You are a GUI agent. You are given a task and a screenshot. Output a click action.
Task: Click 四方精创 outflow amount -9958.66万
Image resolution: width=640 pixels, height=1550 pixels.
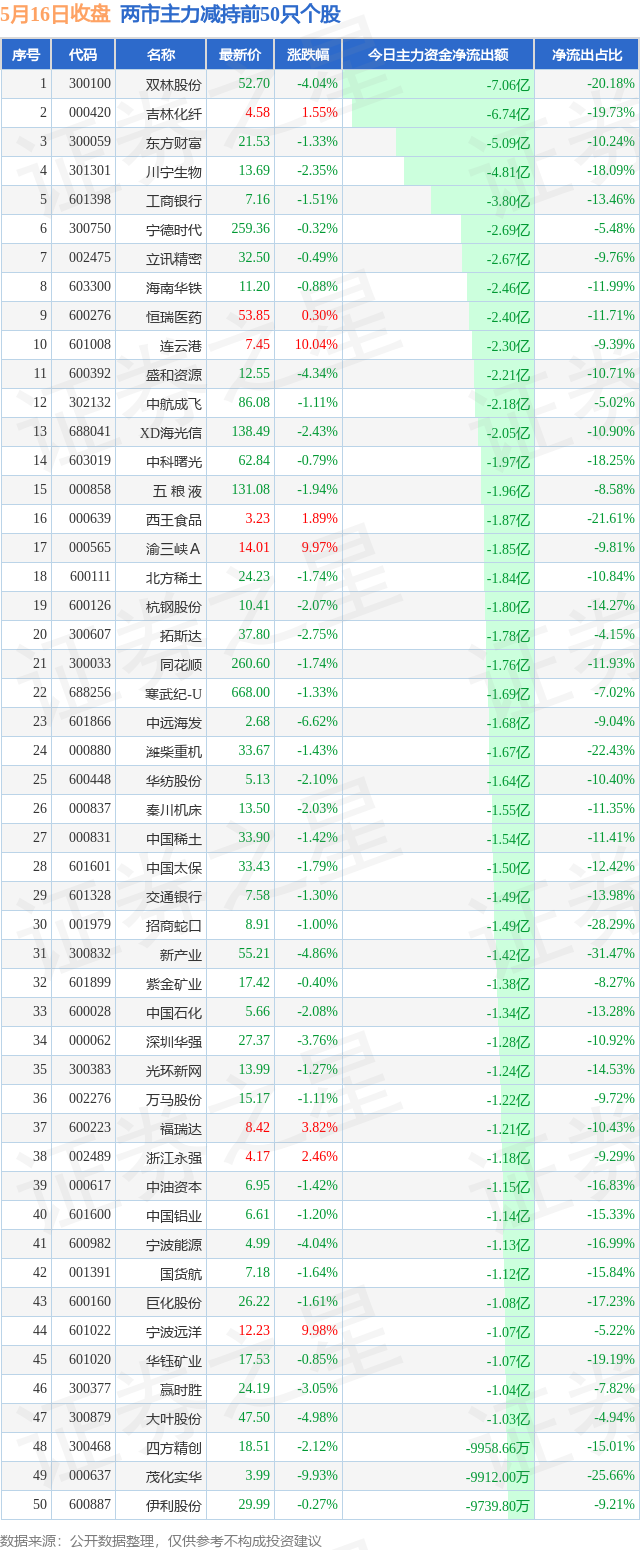497,1447
